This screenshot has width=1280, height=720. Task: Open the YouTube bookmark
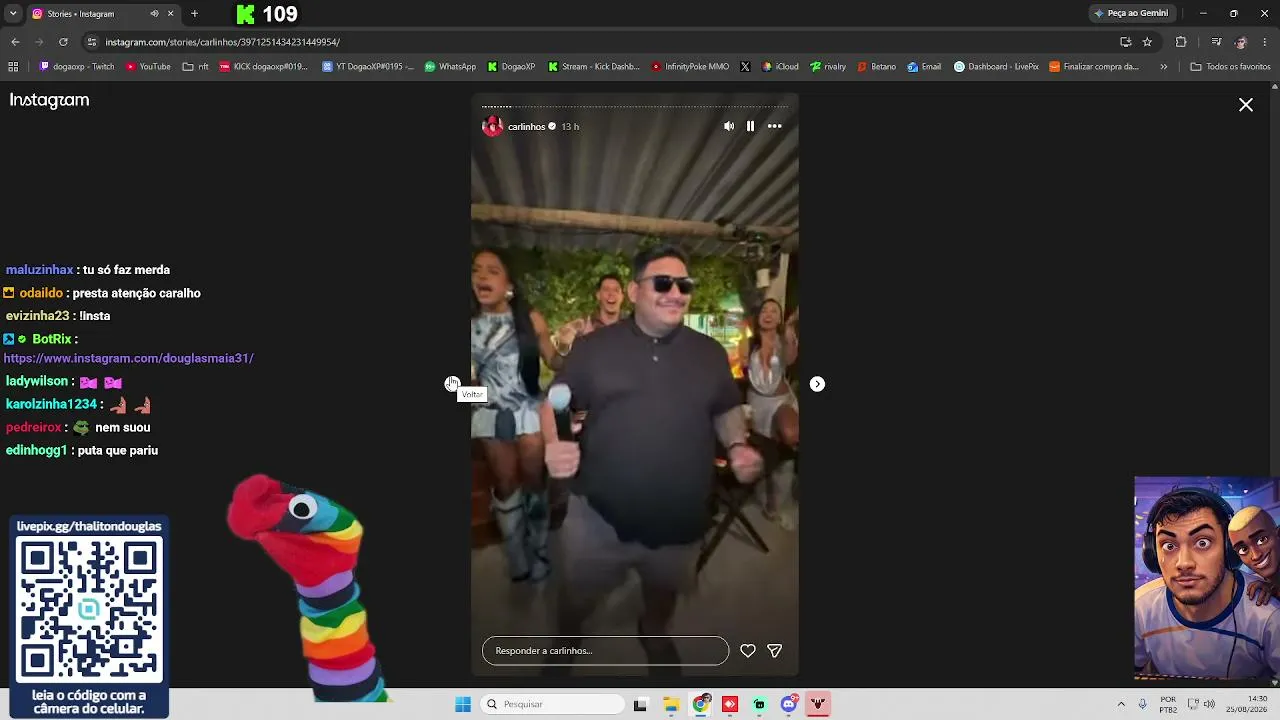(148, 67)
